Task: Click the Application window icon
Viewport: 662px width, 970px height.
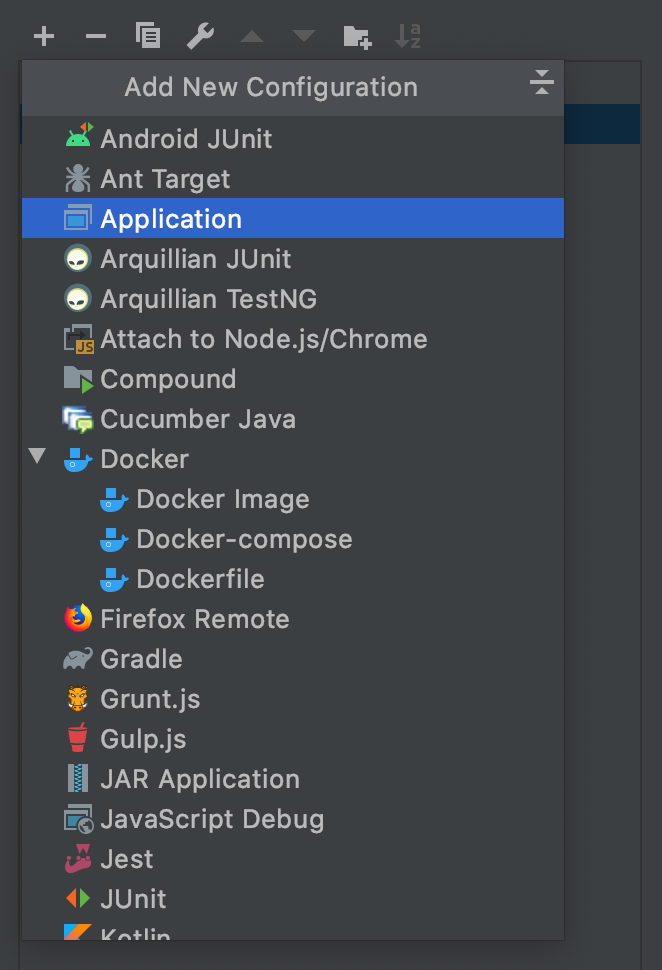Action: (x=78, y=218)
